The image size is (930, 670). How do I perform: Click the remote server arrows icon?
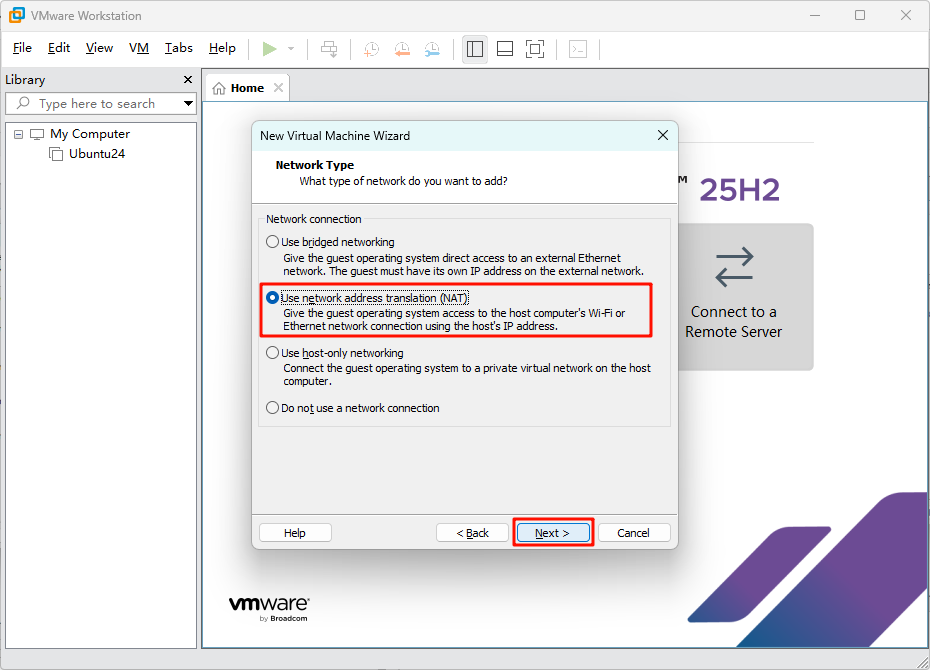[x=734, y=267]
